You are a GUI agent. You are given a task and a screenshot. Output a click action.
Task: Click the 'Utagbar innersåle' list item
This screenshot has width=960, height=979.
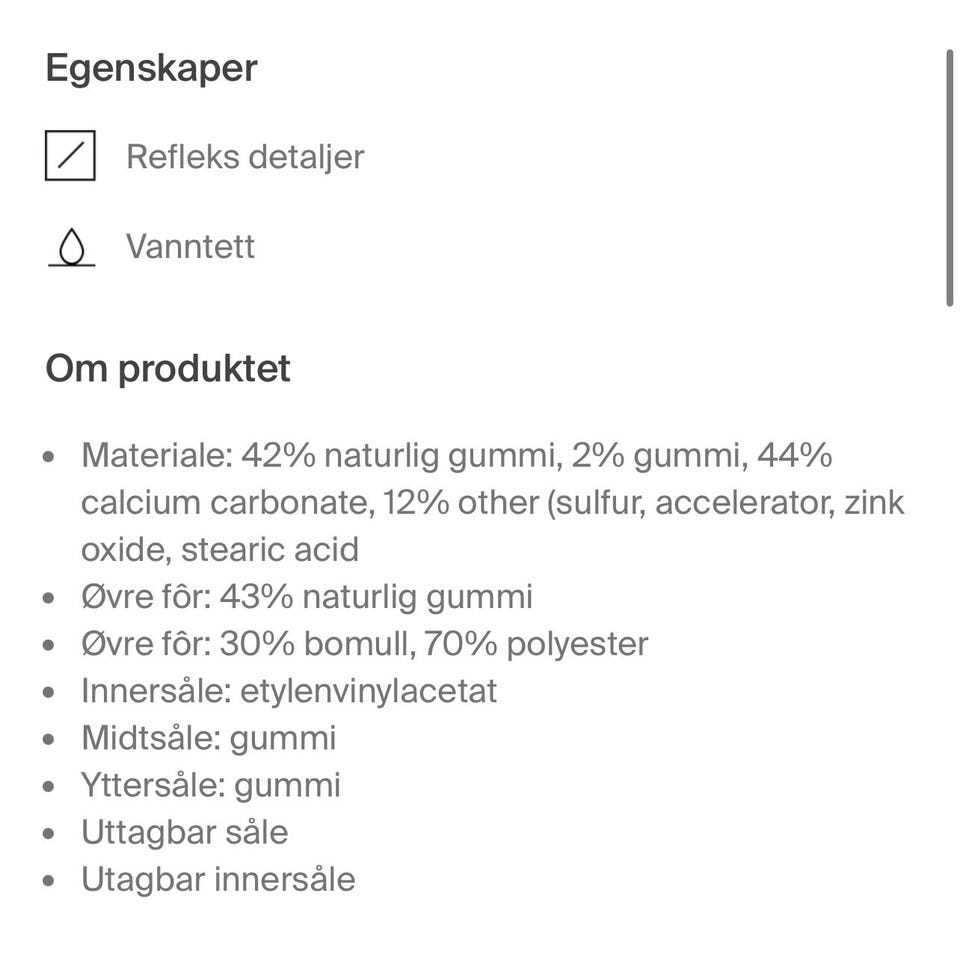218,879
